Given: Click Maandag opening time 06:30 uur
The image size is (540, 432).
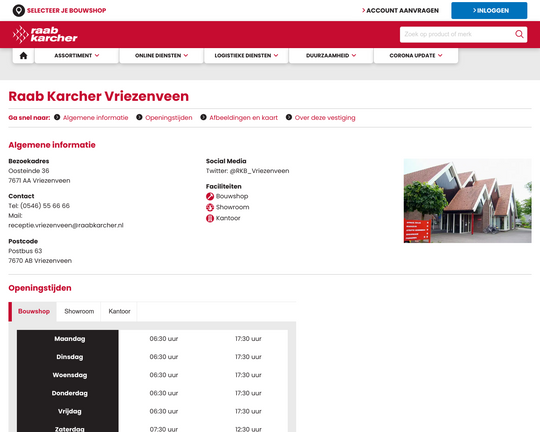Looking at the screenshot, I should (164, 339).
